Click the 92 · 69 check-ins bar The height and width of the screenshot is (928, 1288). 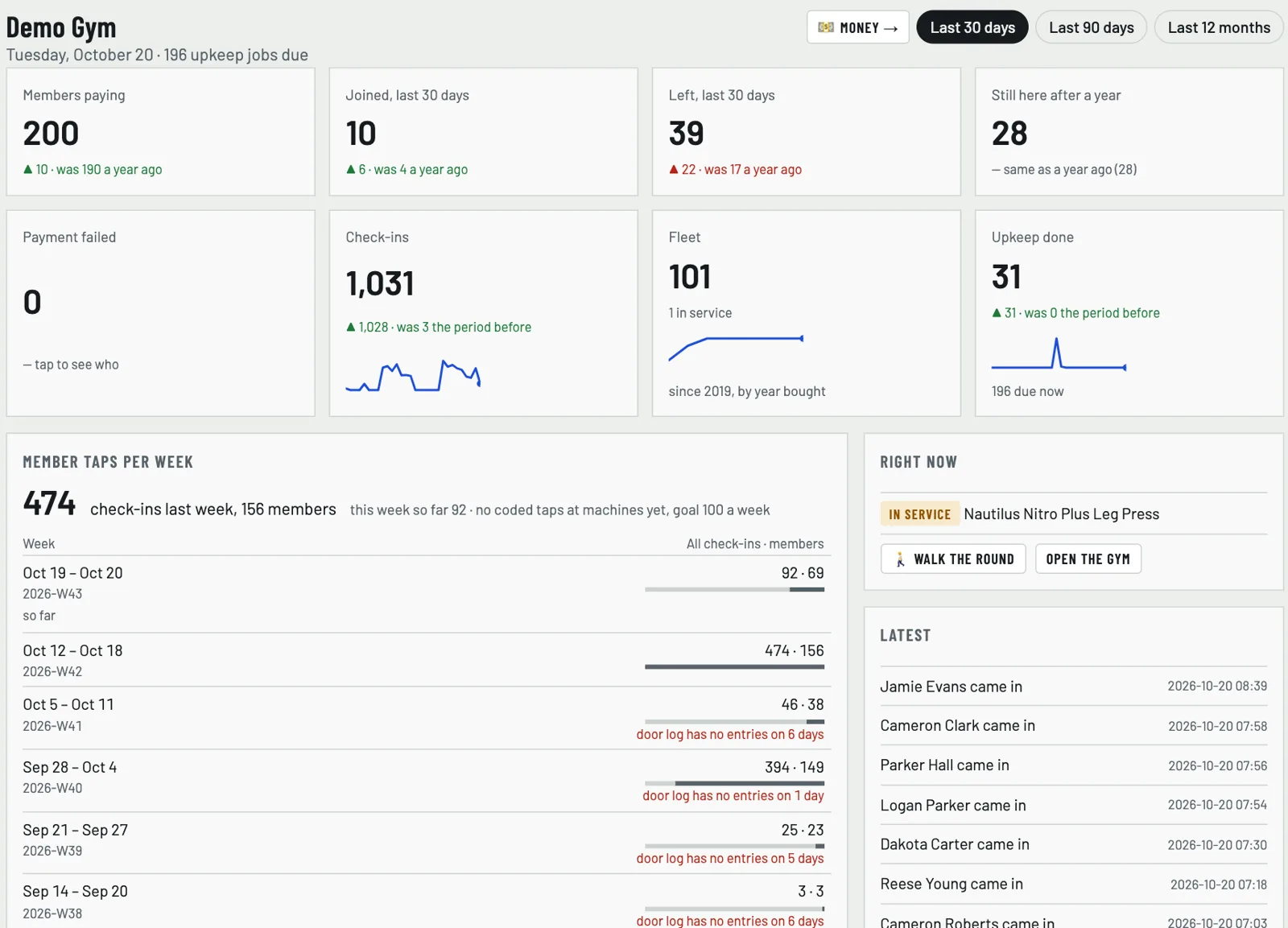(734, 589)
